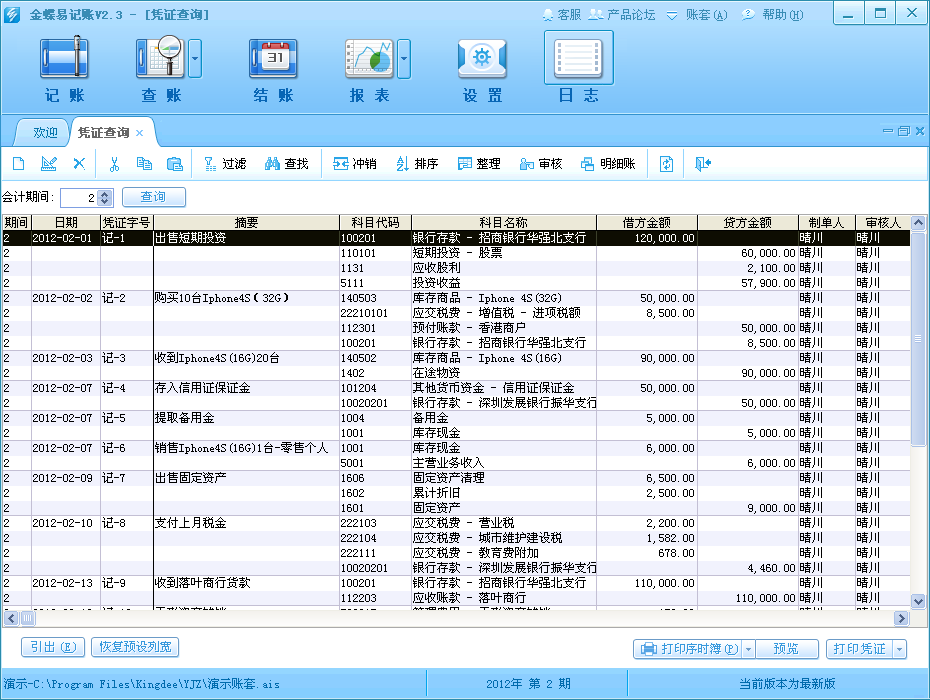
Task: Open the 记账 bookkeeping module icon
Action: click(x=64, y=58)
